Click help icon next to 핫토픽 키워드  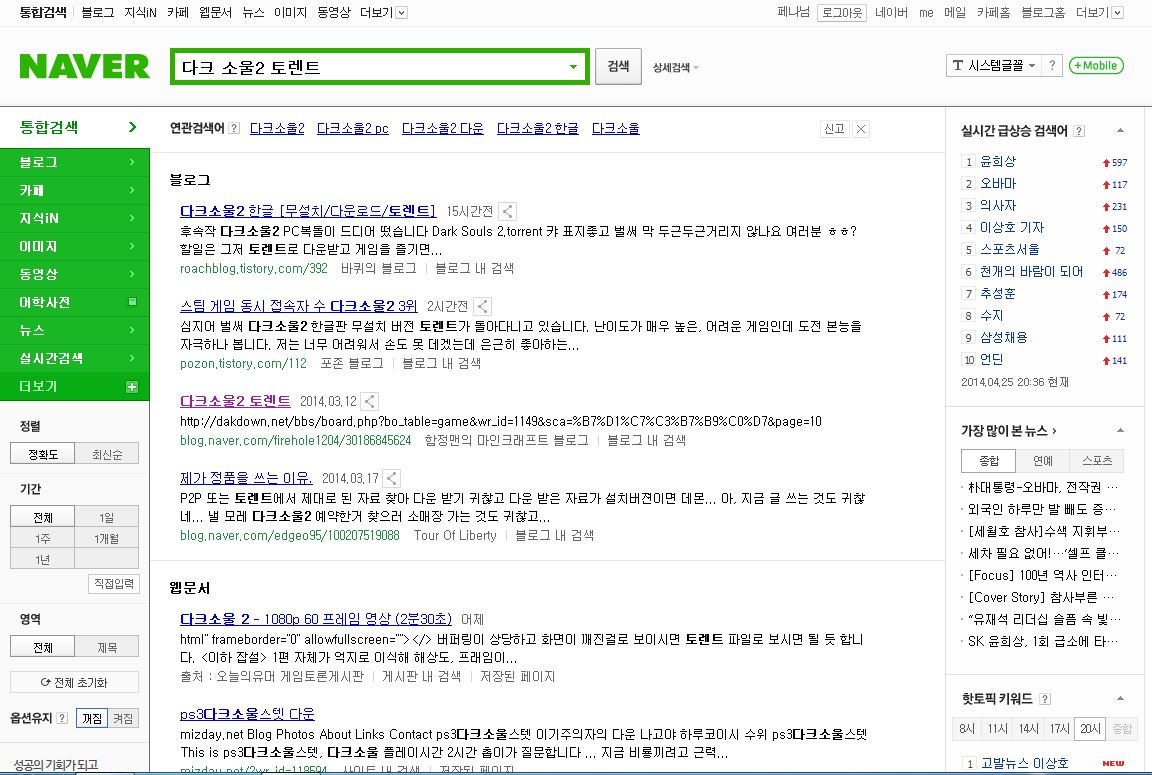[x=1045, y=699]
